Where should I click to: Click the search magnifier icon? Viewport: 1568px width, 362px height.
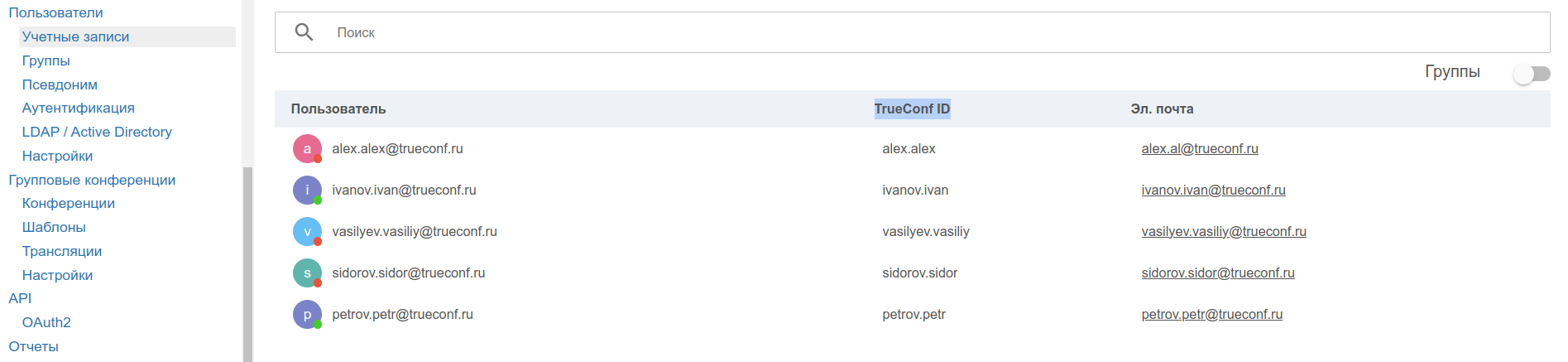point(304,32)
